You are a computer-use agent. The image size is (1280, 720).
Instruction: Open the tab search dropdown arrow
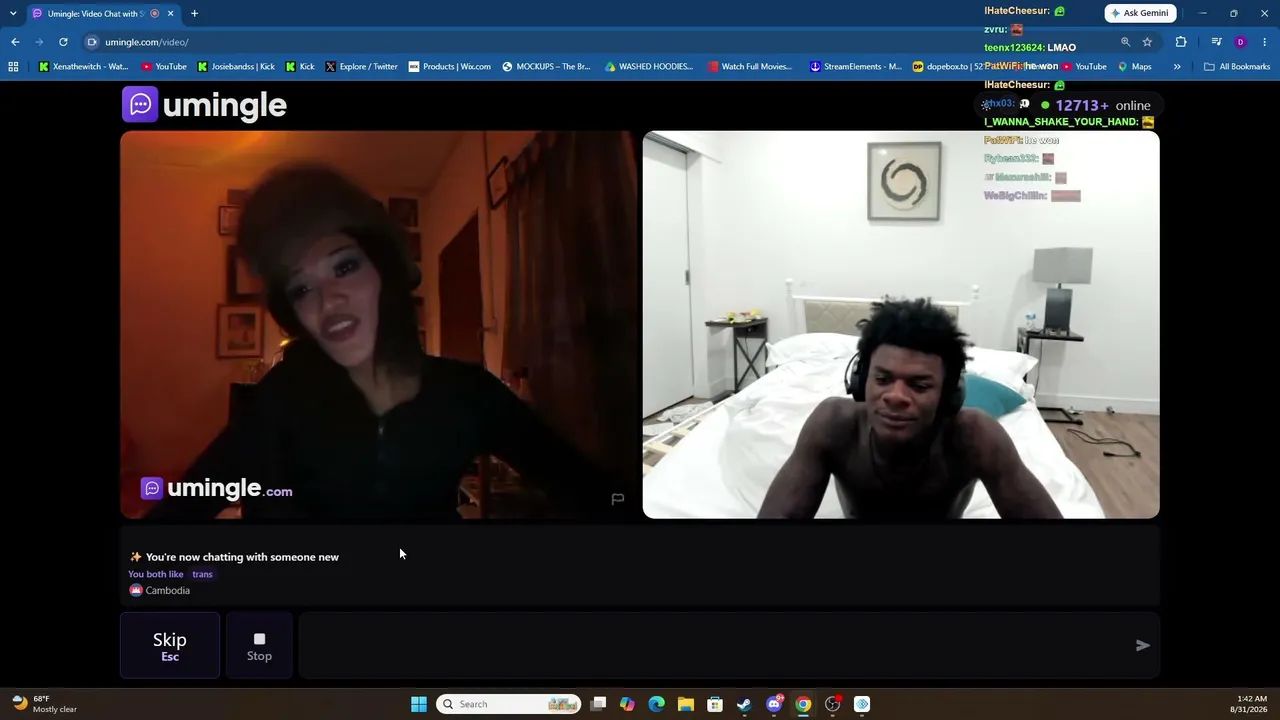coord(13,14)
